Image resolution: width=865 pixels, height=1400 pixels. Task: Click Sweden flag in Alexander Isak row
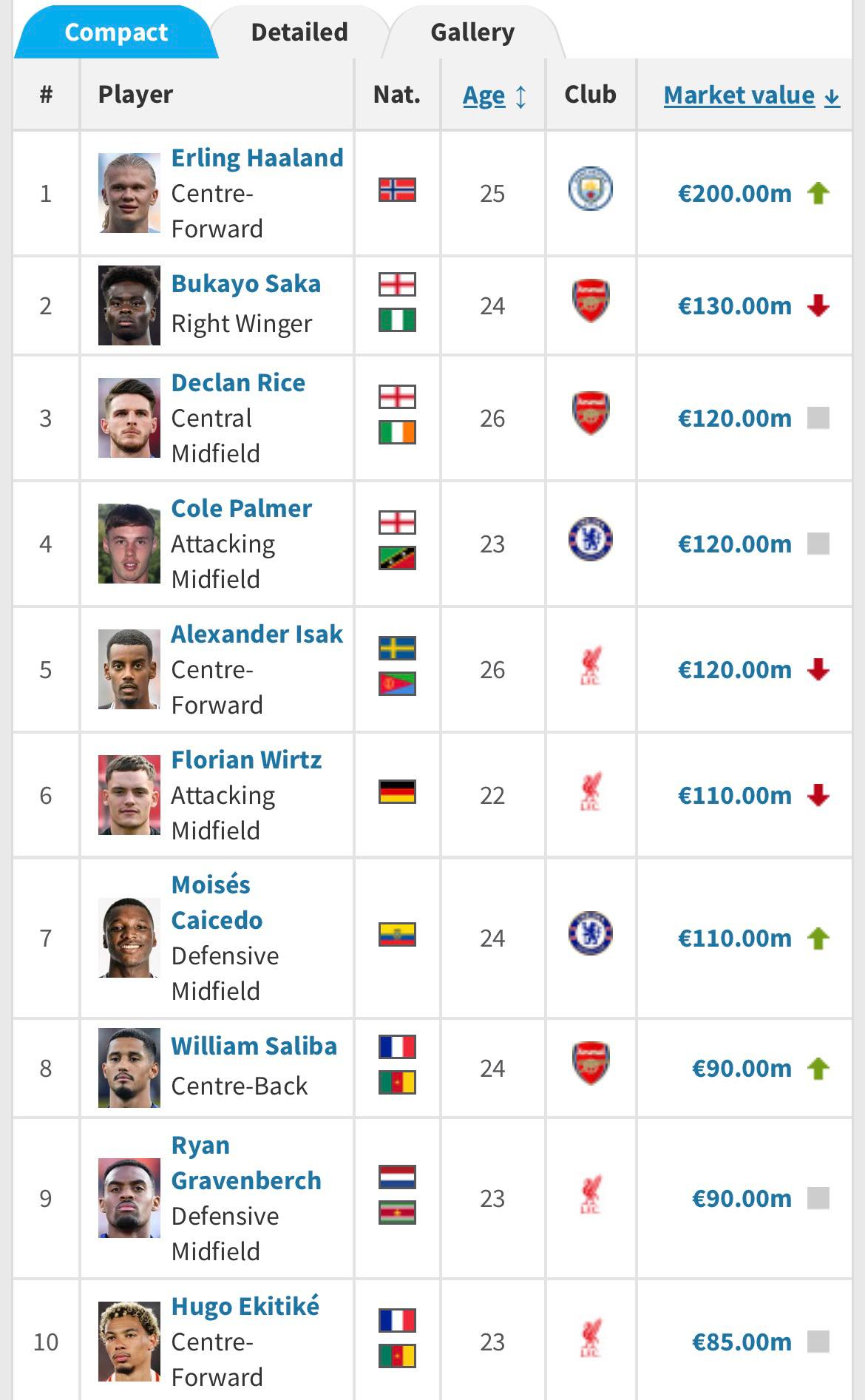[x=397, y=648]
